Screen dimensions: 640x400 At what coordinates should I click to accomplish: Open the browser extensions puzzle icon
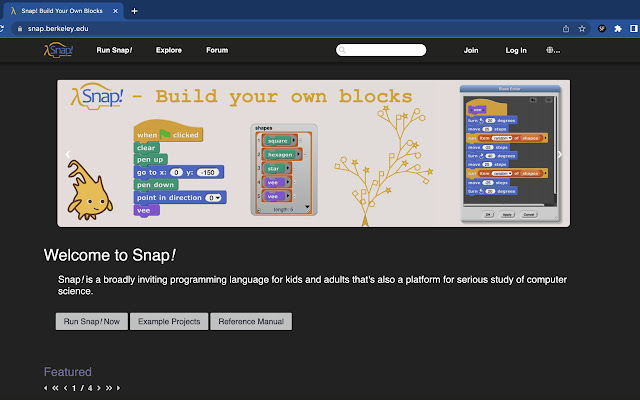(618, 29)
